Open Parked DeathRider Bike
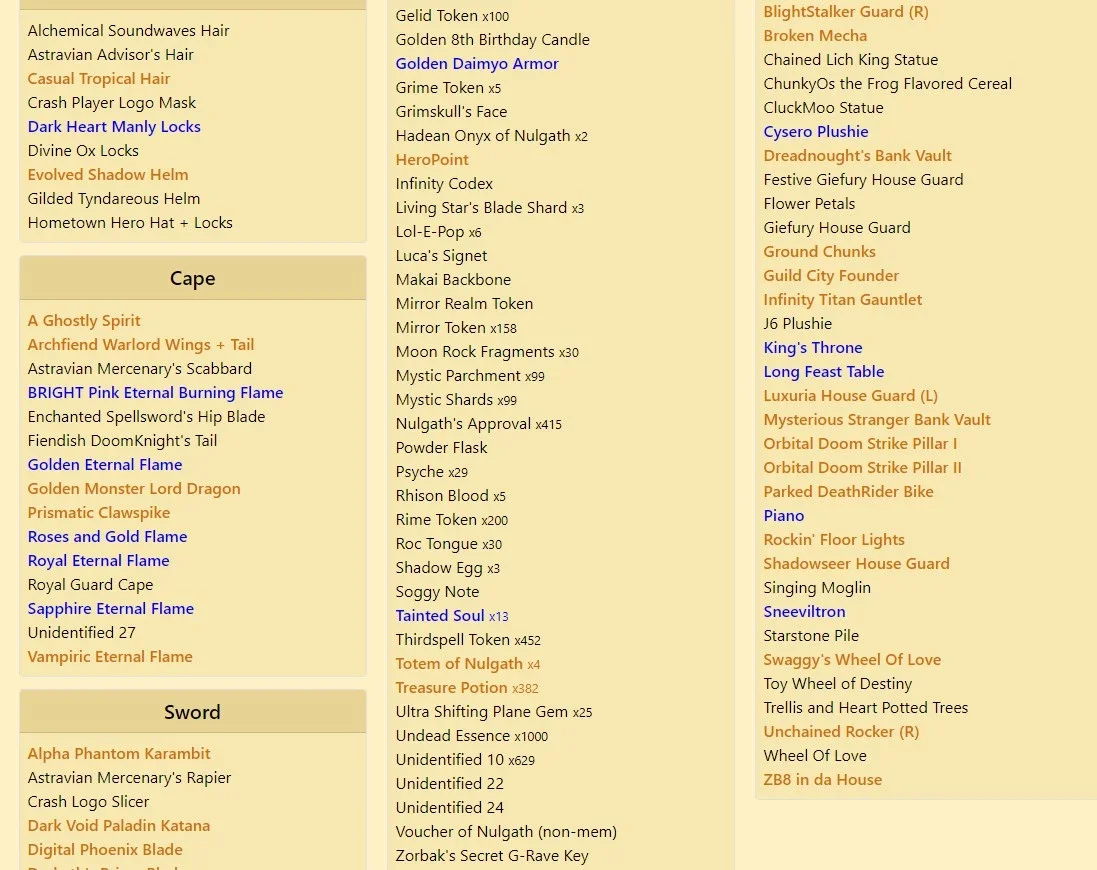Image resolution: width=1097 pixels, height=870 pixels. (x=848, y=492)
